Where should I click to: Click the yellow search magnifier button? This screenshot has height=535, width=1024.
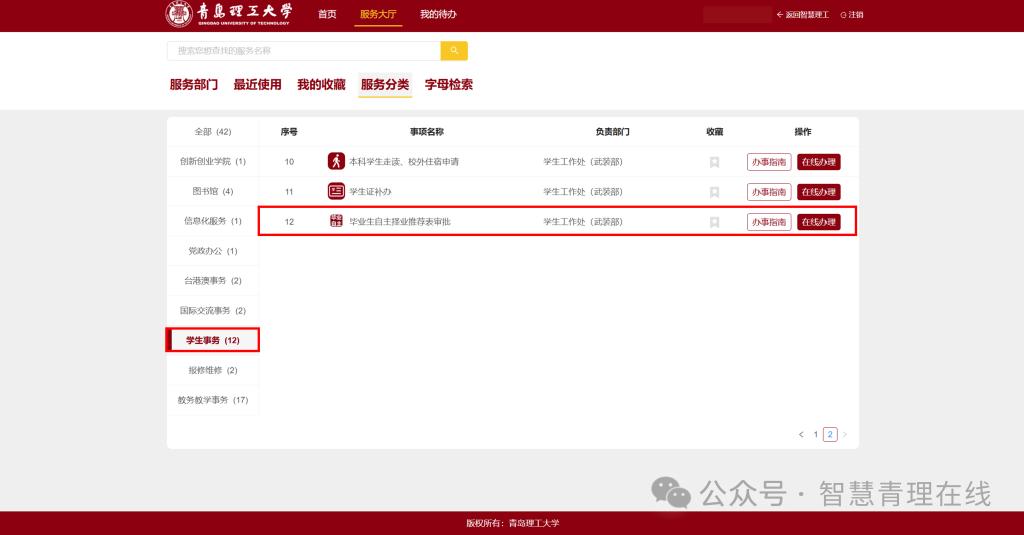click(454, 50)
